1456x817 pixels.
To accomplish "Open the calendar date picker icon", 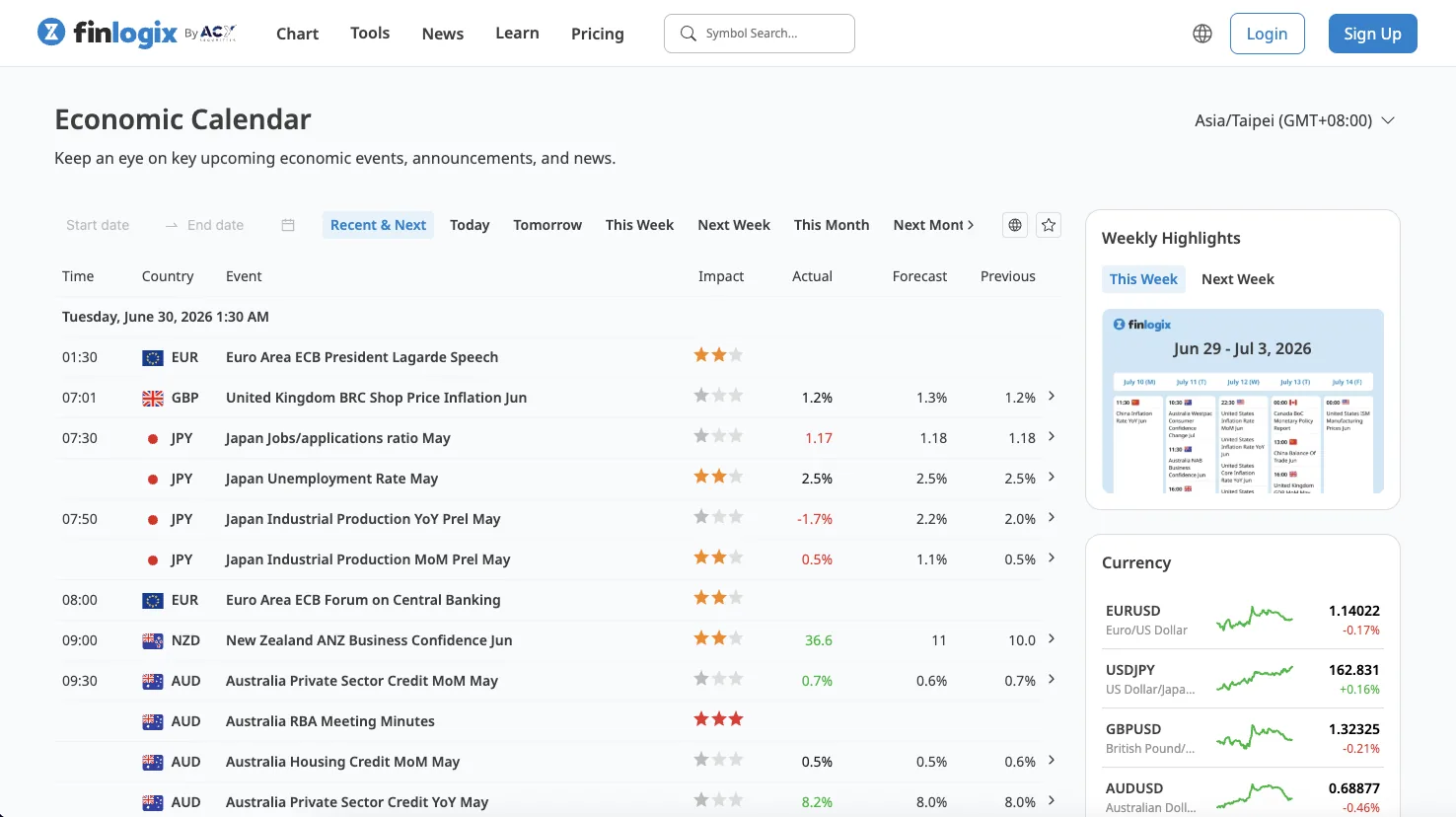I will (288, 225).
